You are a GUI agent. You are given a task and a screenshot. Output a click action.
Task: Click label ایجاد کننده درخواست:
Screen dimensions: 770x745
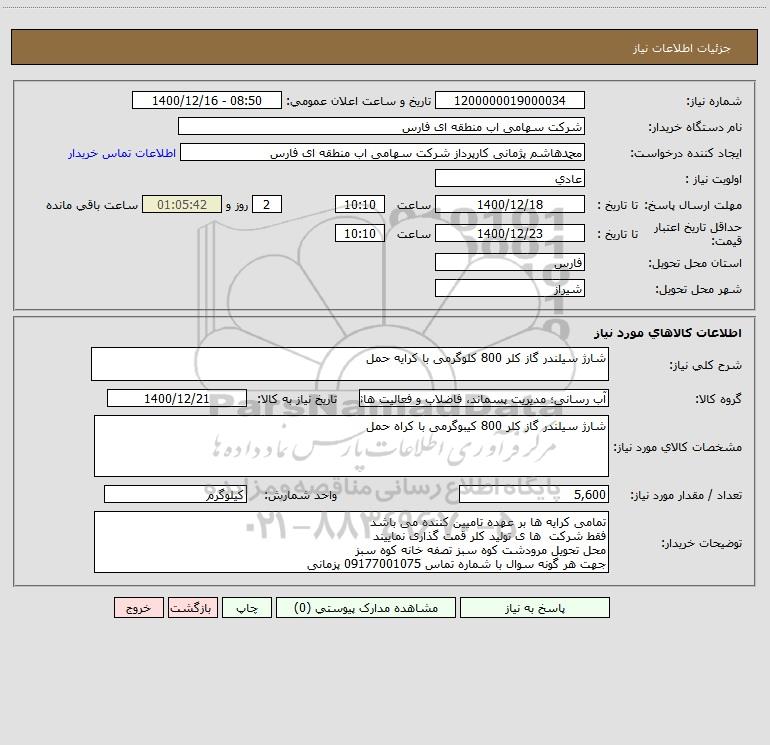686,153
